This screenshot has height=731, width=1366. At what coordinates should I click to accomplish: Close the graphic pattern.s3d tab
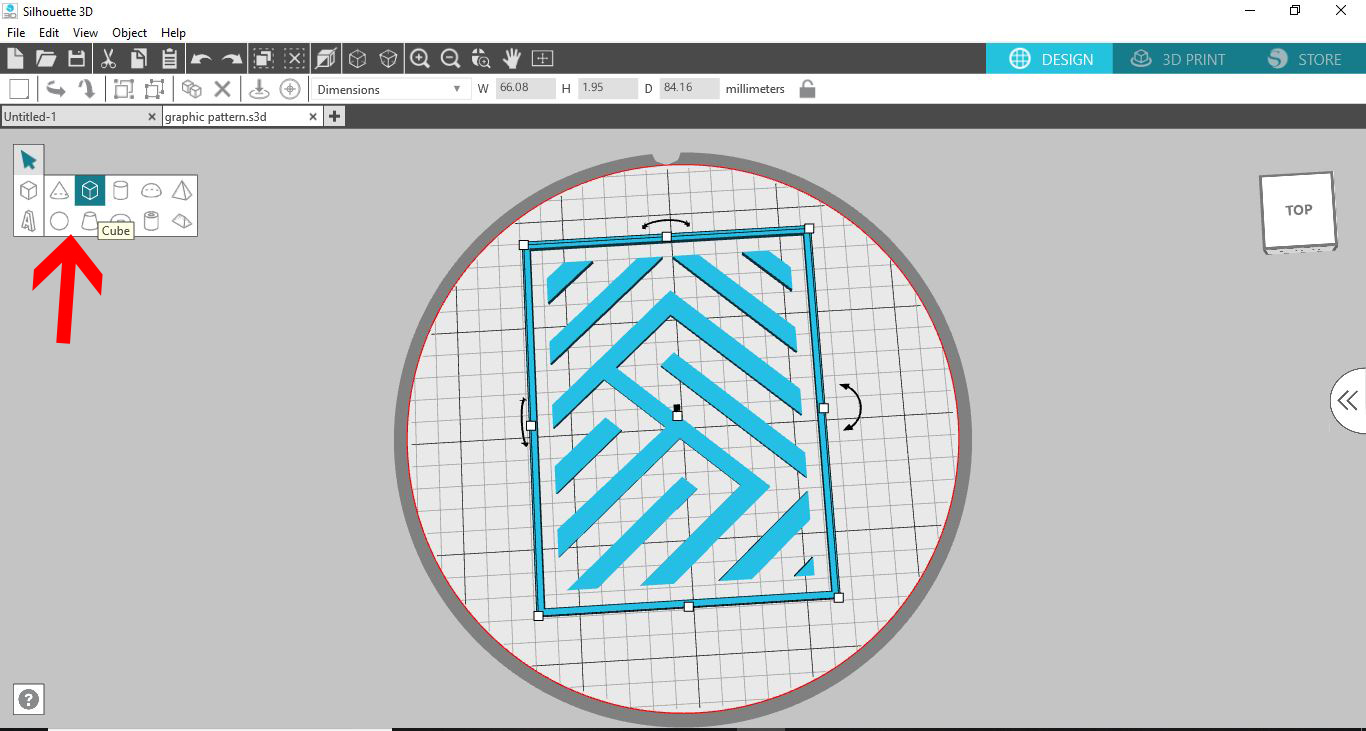coord(313,116)
